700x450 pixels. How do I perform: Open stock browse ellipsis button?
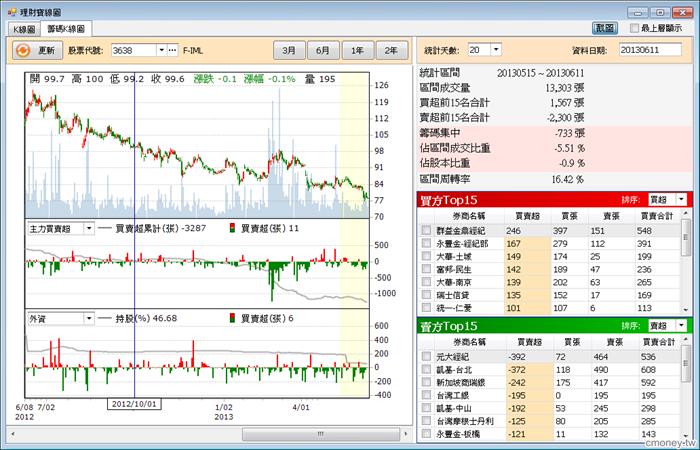173,50
